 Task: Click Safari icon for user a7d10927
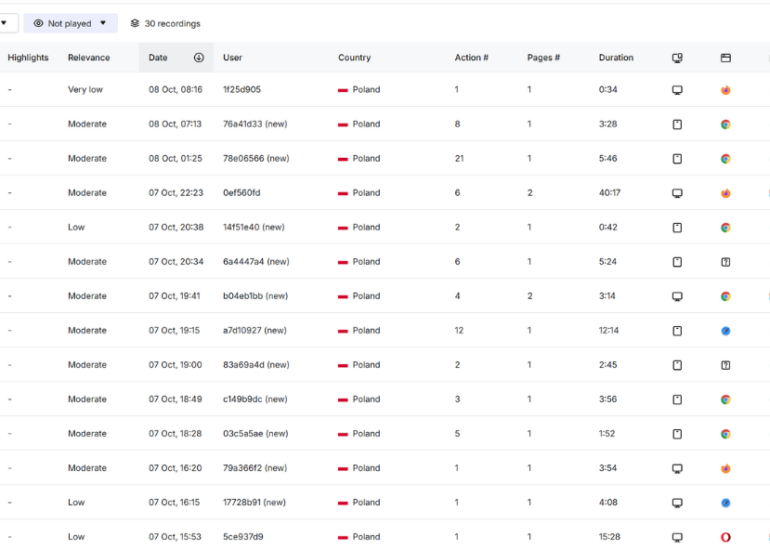point(725,331)
